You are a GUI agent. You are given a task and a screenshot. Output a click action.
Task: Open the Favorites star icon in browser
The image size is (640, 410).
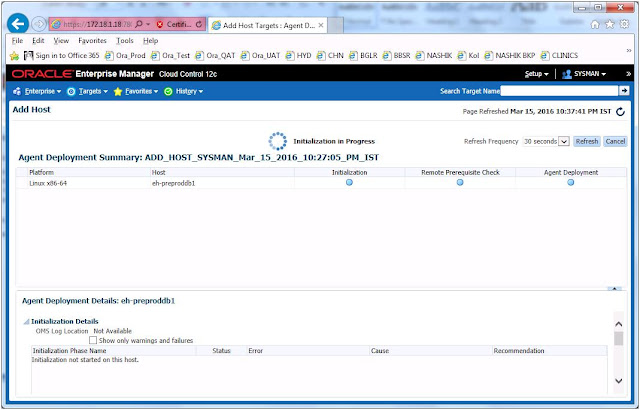point(610,24)
